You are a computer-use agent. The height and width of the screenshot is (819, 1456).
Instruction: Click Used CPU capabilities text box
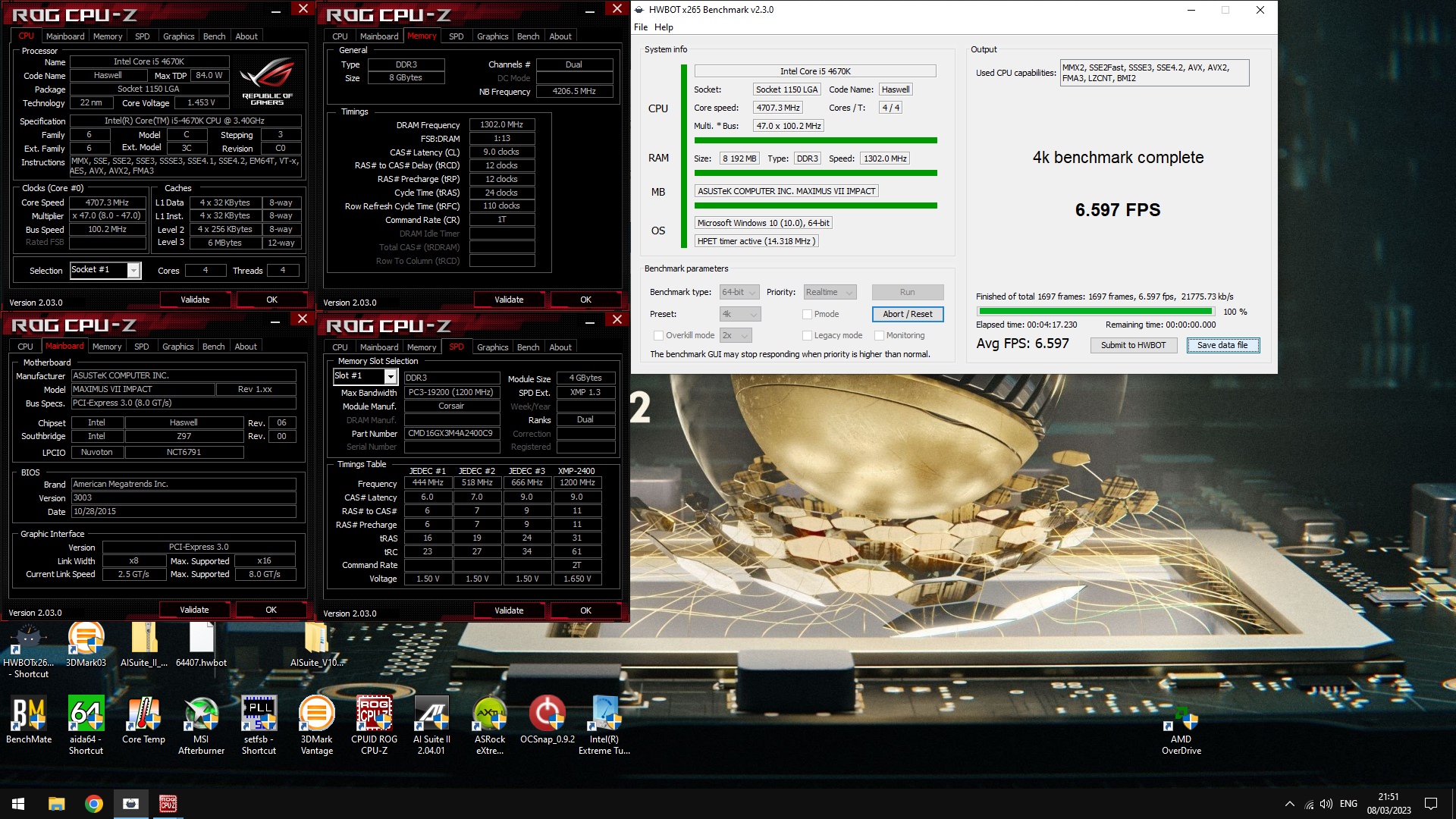point(1153,73)
